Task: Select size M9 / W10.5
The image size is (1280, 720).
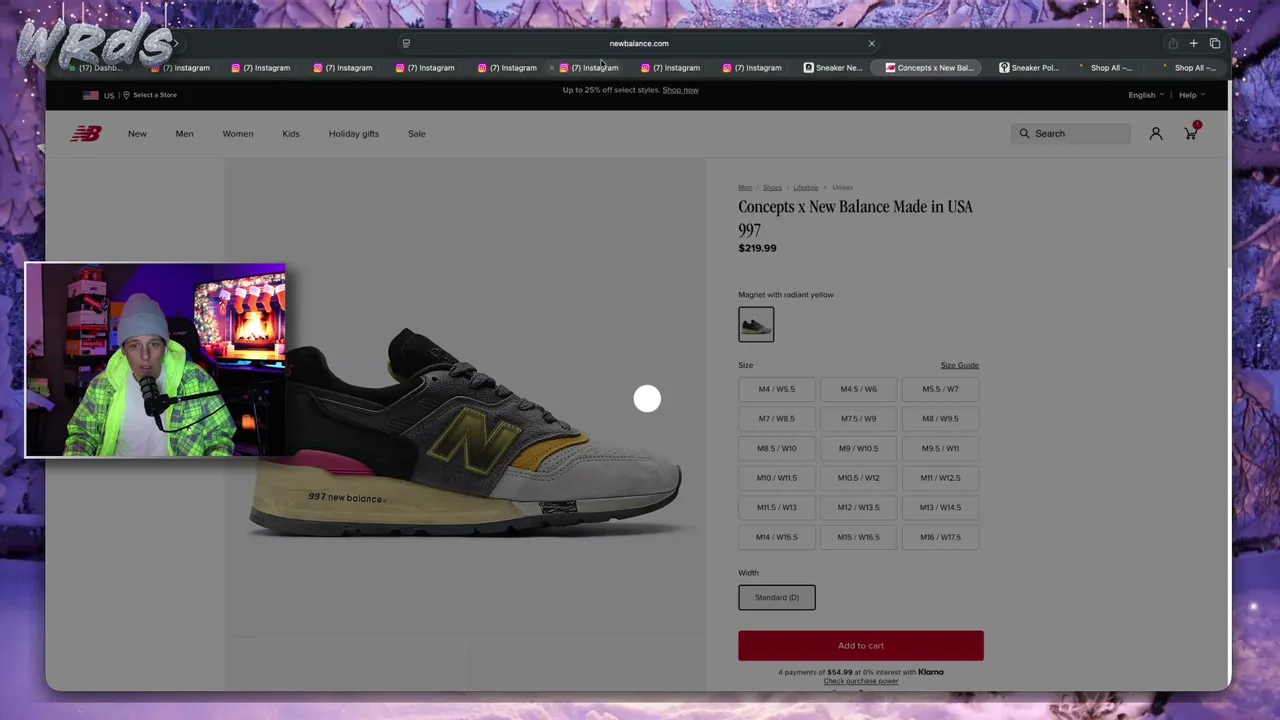Action: 858,448
